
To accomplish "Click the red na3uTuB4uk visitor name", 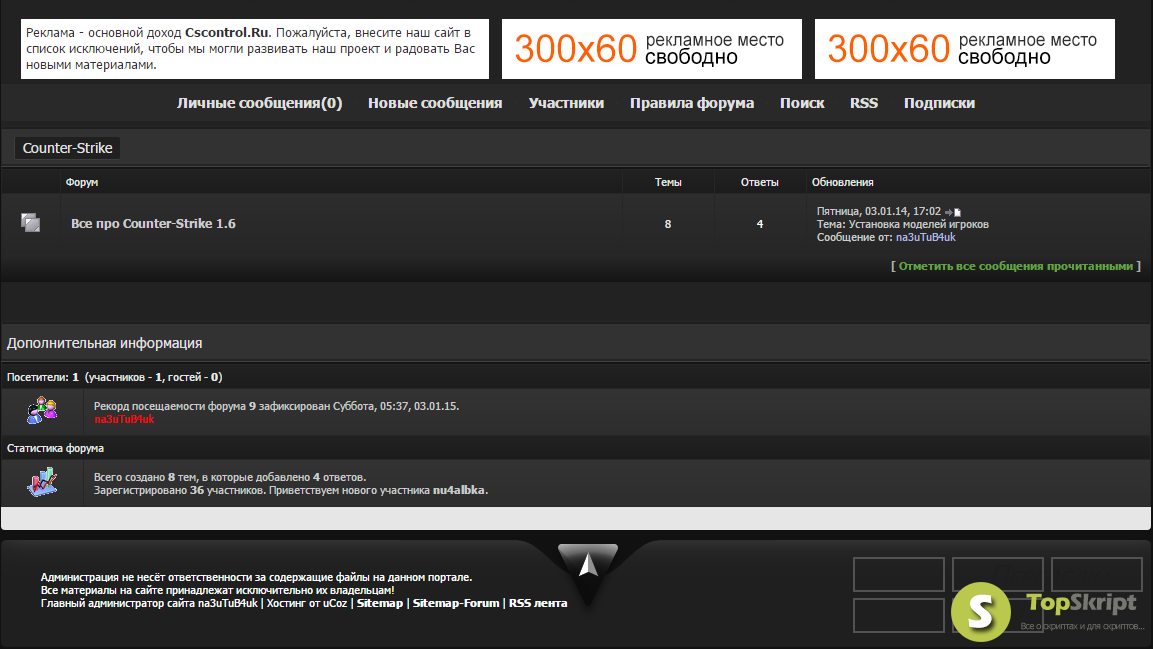I will click(x=124, y=420).
